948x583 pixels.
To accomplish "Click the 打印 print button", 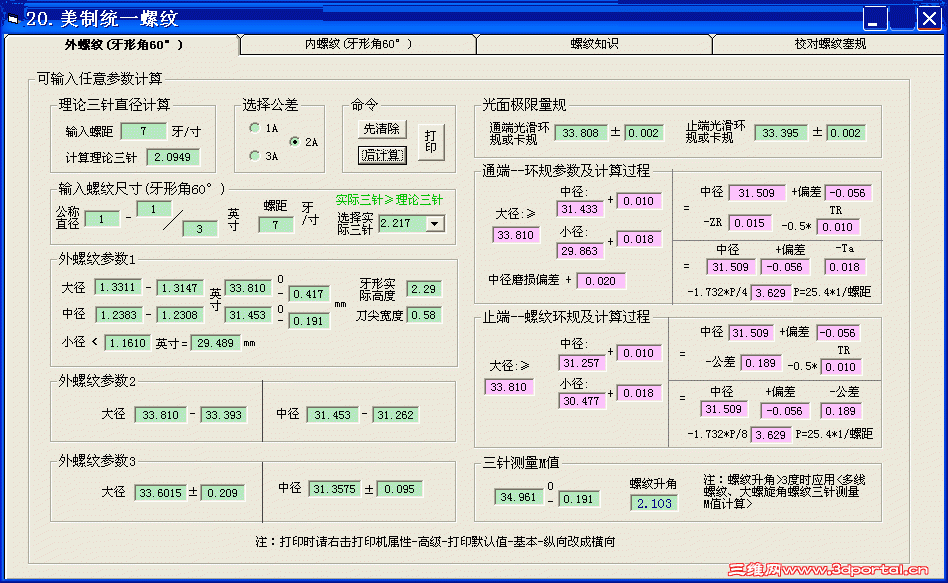I will (x=430, y=142).
